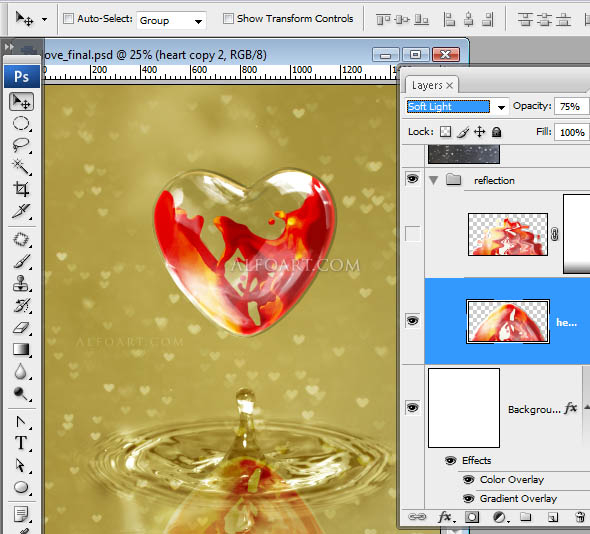Open the tool preset picker arrow
This screenshot has height=534, width=590.
point(44,19)
